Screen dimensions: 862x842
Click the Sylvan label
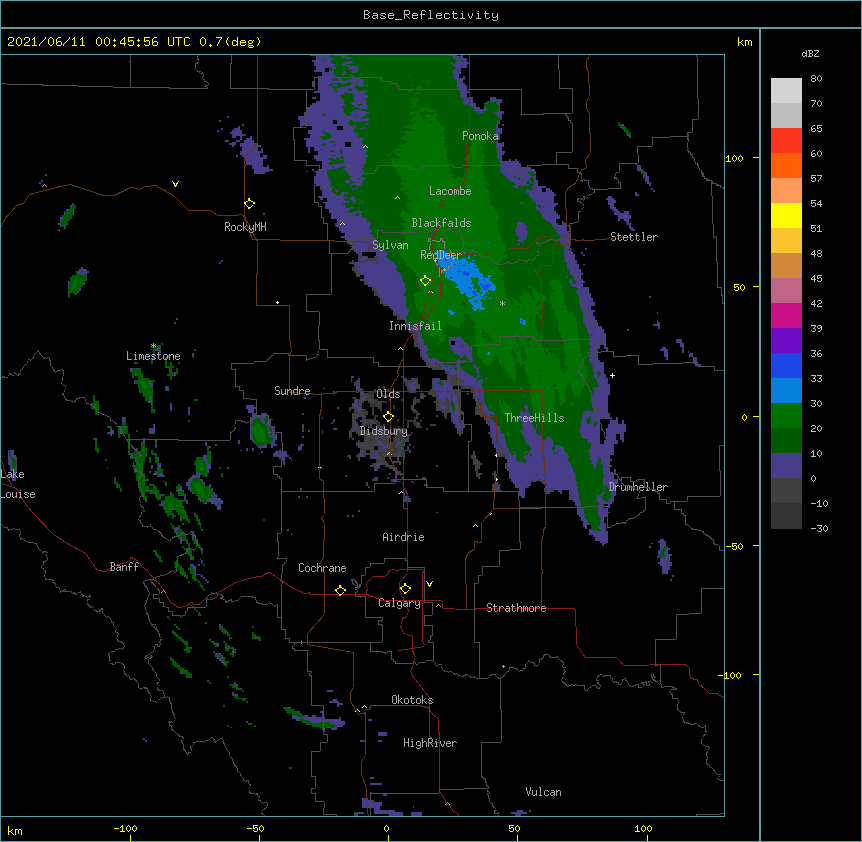(390, 245)
